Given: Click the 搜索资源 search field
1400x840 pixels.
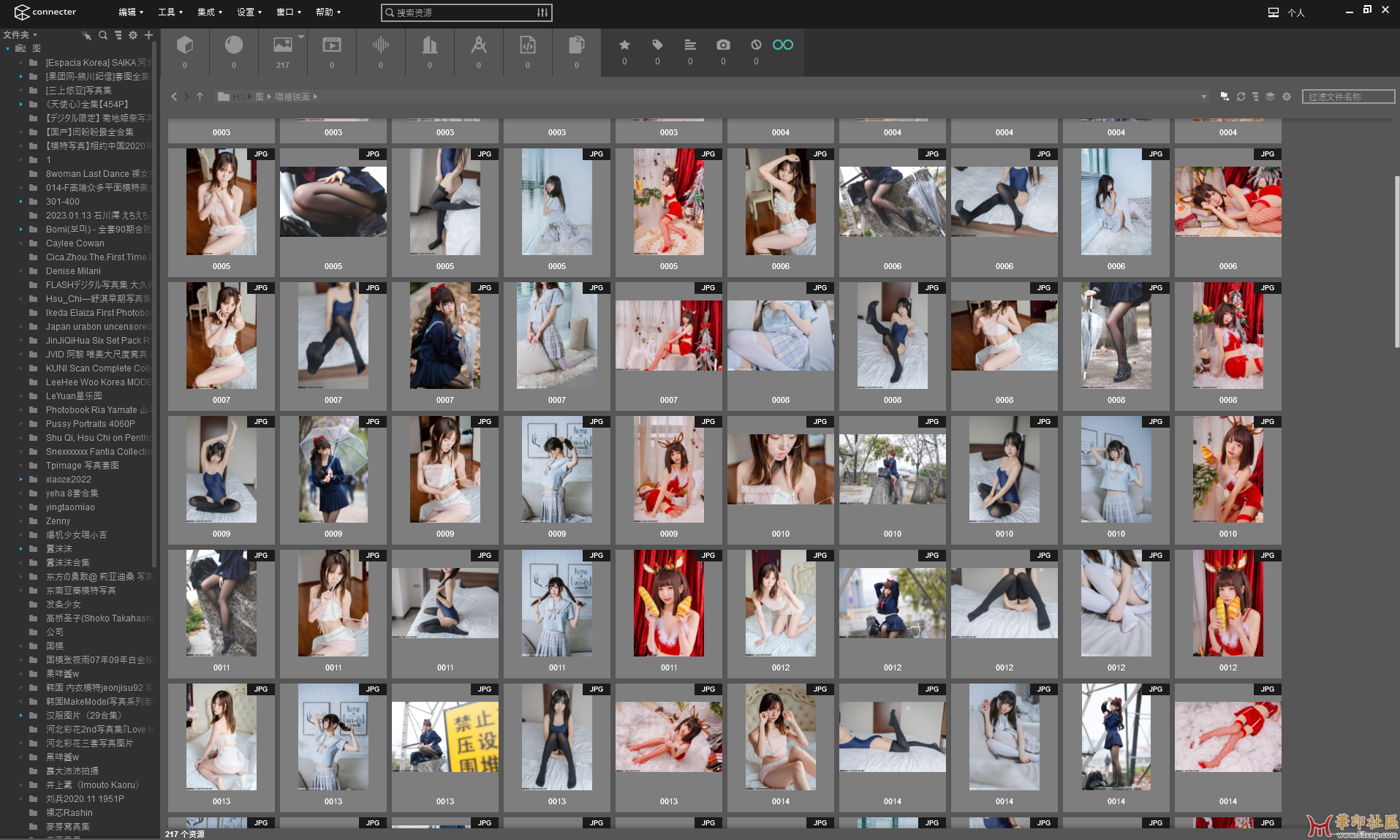Looking at the screenshot, I should [x=466, y=12].
